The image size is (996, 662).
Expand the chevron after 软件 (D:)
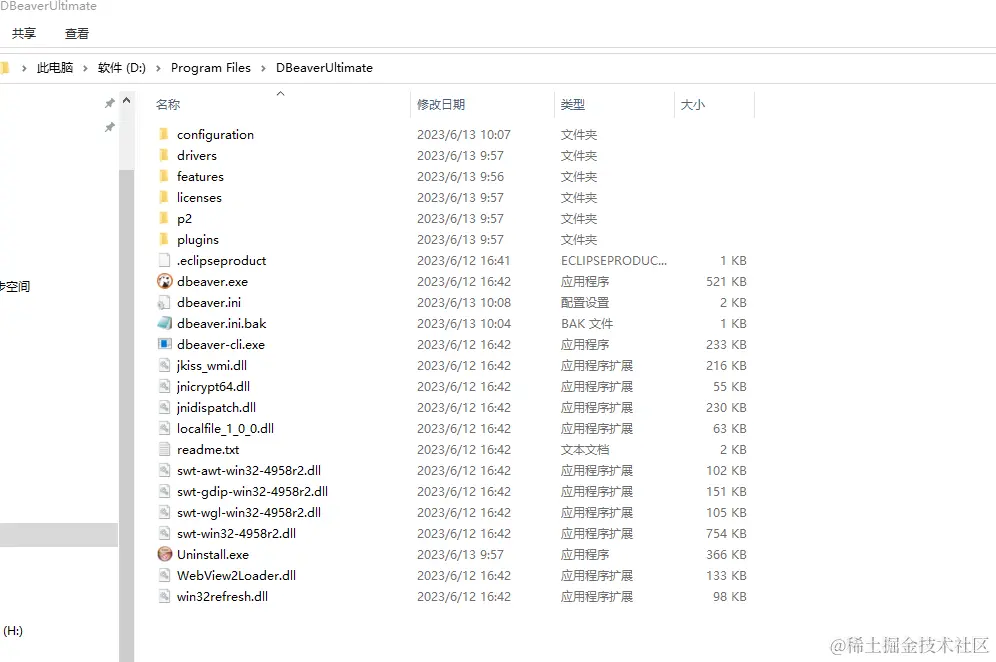click(158, 68)
